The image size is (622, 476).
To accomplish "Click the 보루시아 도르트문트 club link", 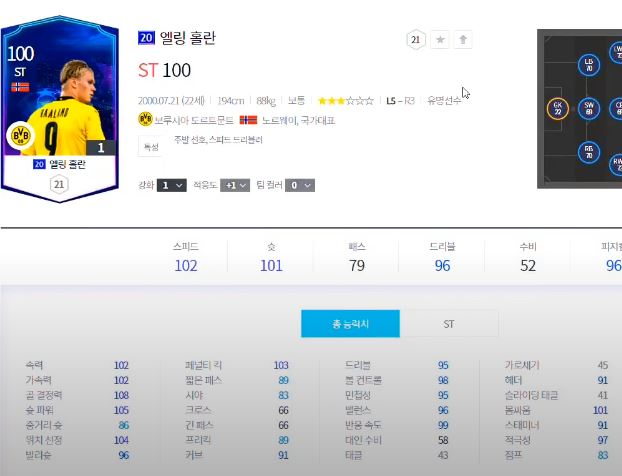I will point(194,120).
